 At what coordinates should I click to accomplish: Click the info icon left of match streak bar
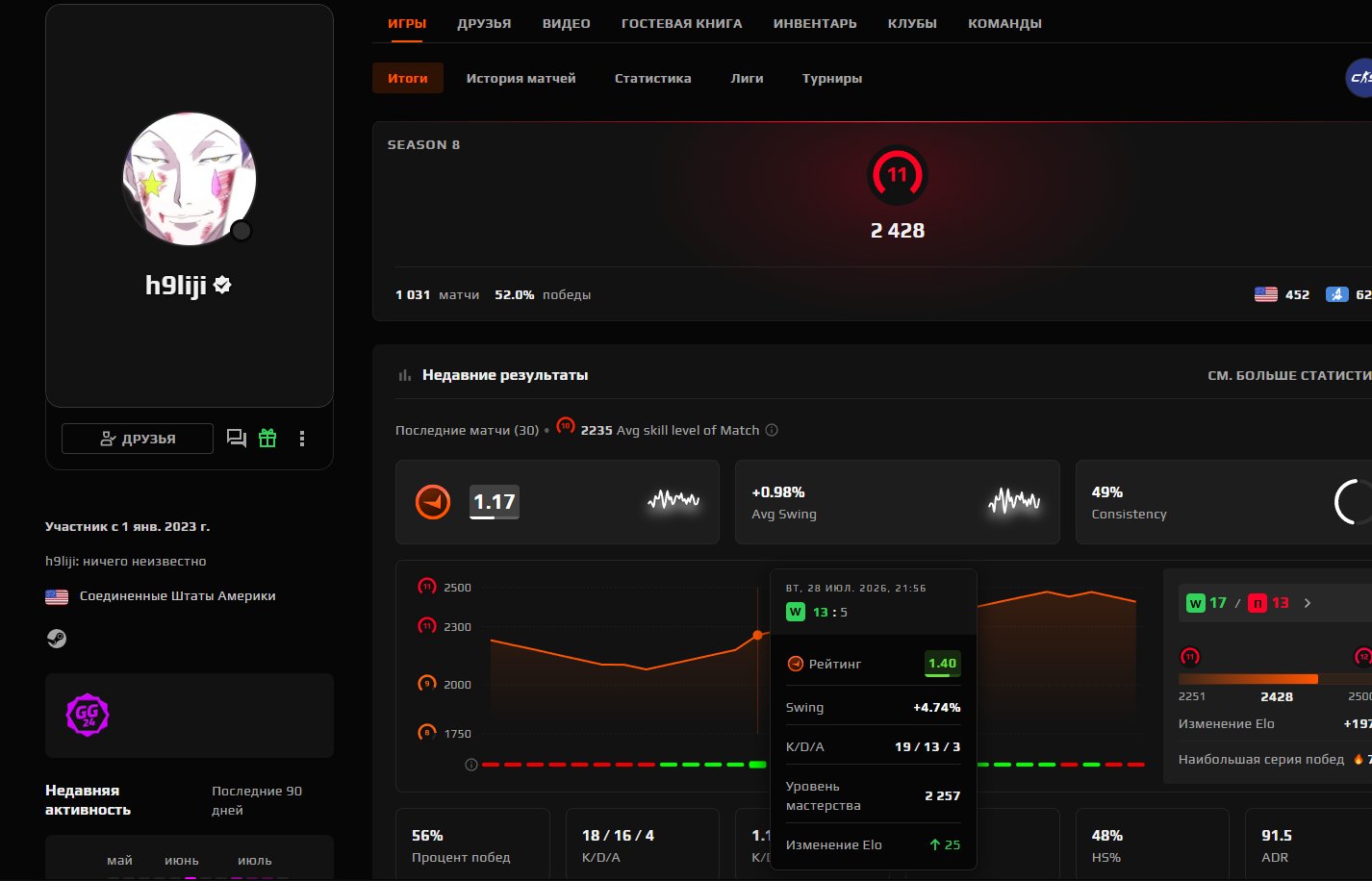(x=471, y=765)
